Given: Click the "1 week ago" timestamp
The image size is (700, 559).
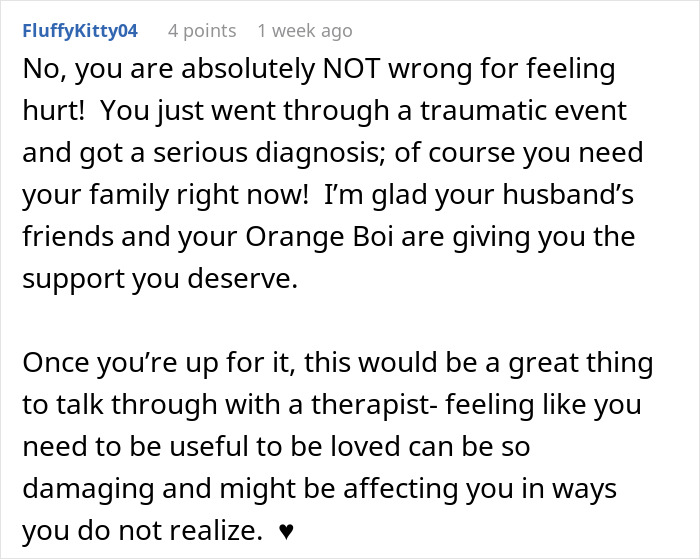Looking at the screenshot, I should 305,31.
